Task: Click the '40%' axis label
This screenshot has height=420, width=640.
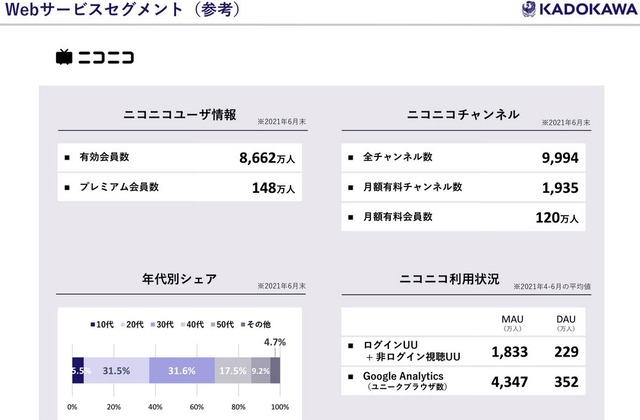Action: [x=155, y=407]
